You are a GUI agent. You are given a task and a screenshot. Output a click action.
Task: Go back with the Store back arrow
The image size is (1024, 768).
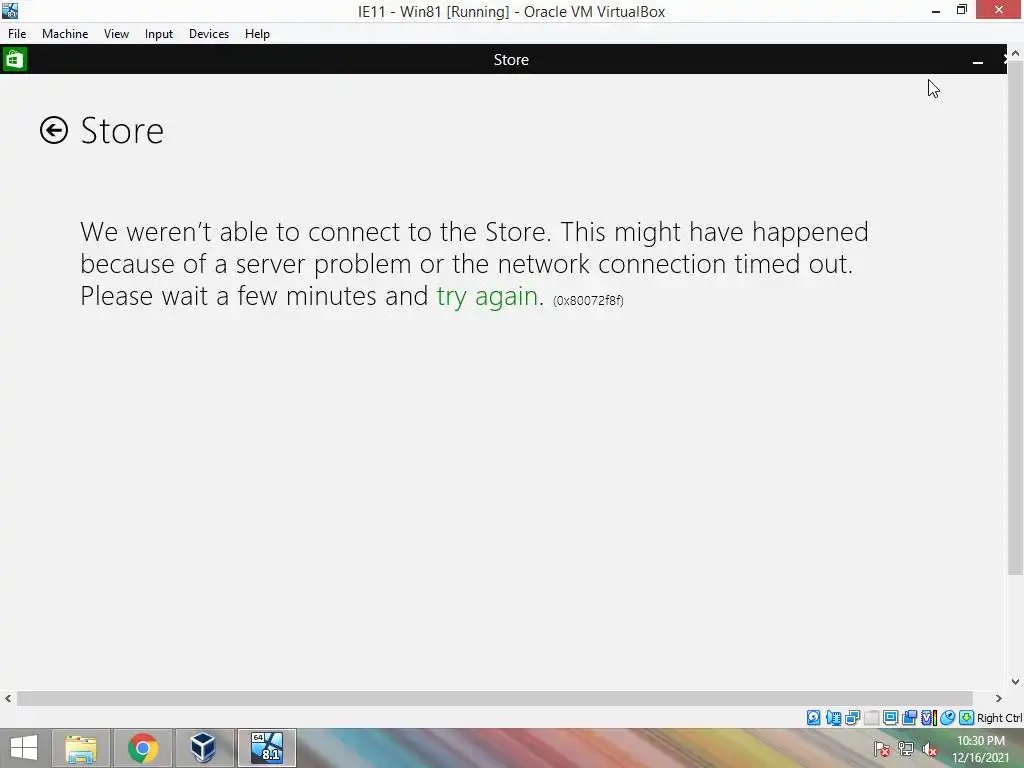point(54,130)
